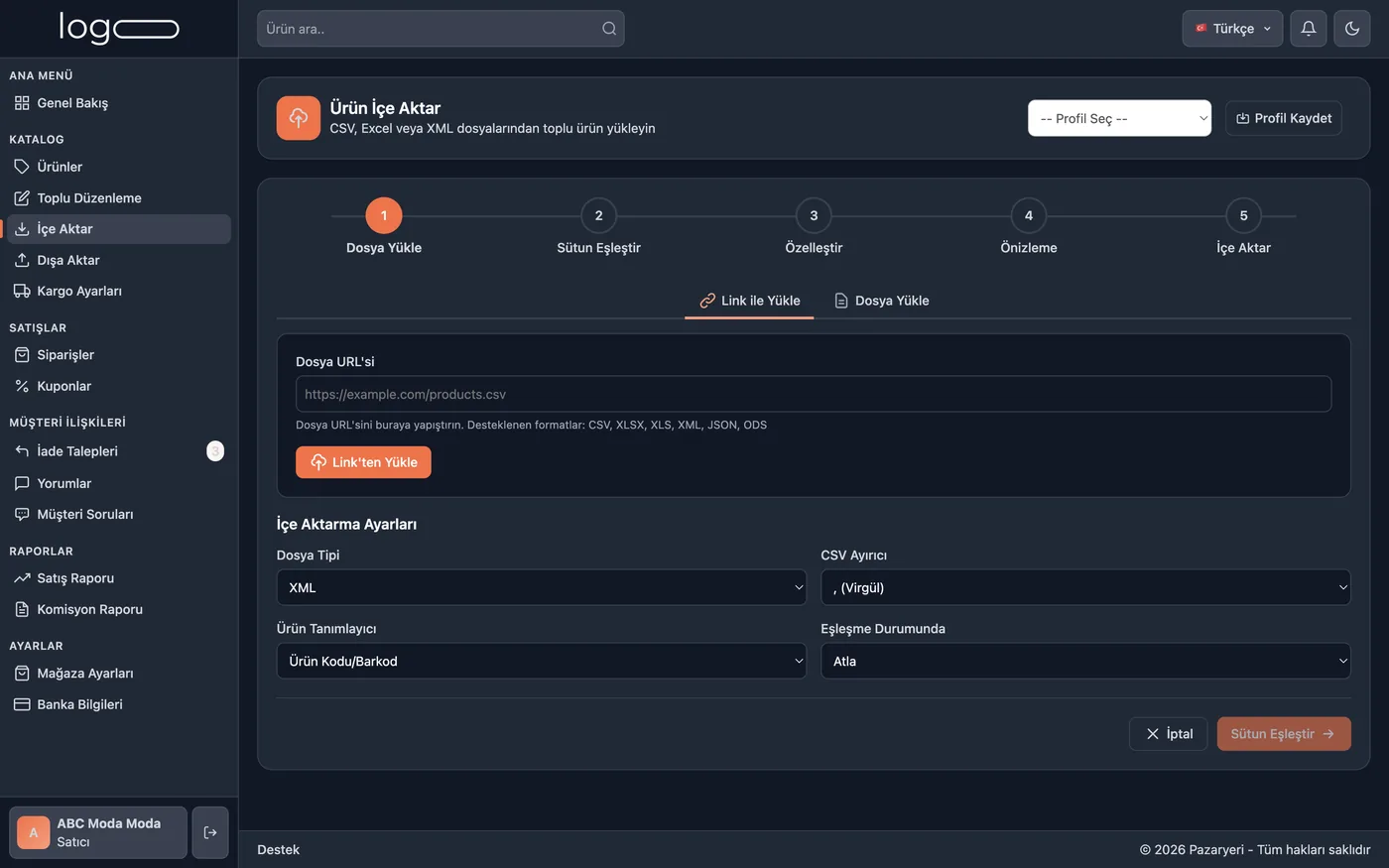Viewport: 1389px width, 868px height.
Task: Select the Link ile Yükle tab
Action: click(749, 301)
